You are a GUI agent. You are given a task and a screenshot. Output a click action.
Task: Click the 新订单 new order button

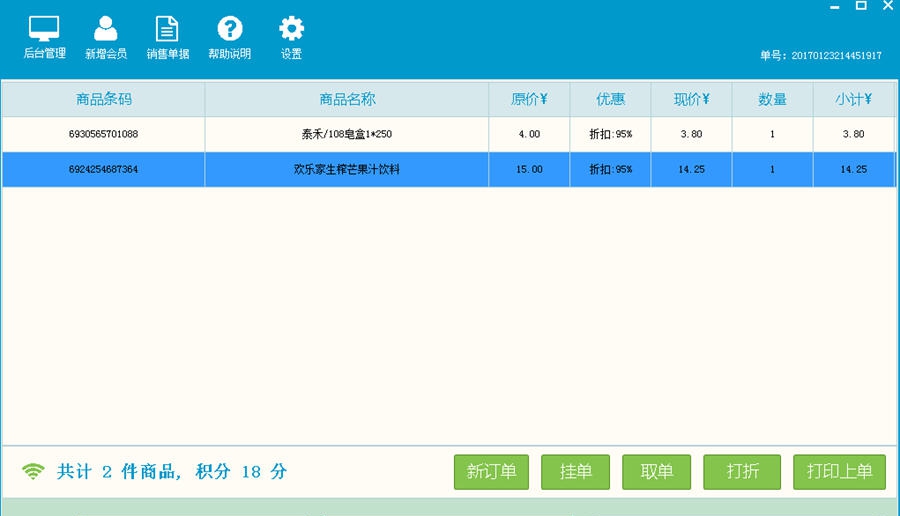[x=491, y=472]
